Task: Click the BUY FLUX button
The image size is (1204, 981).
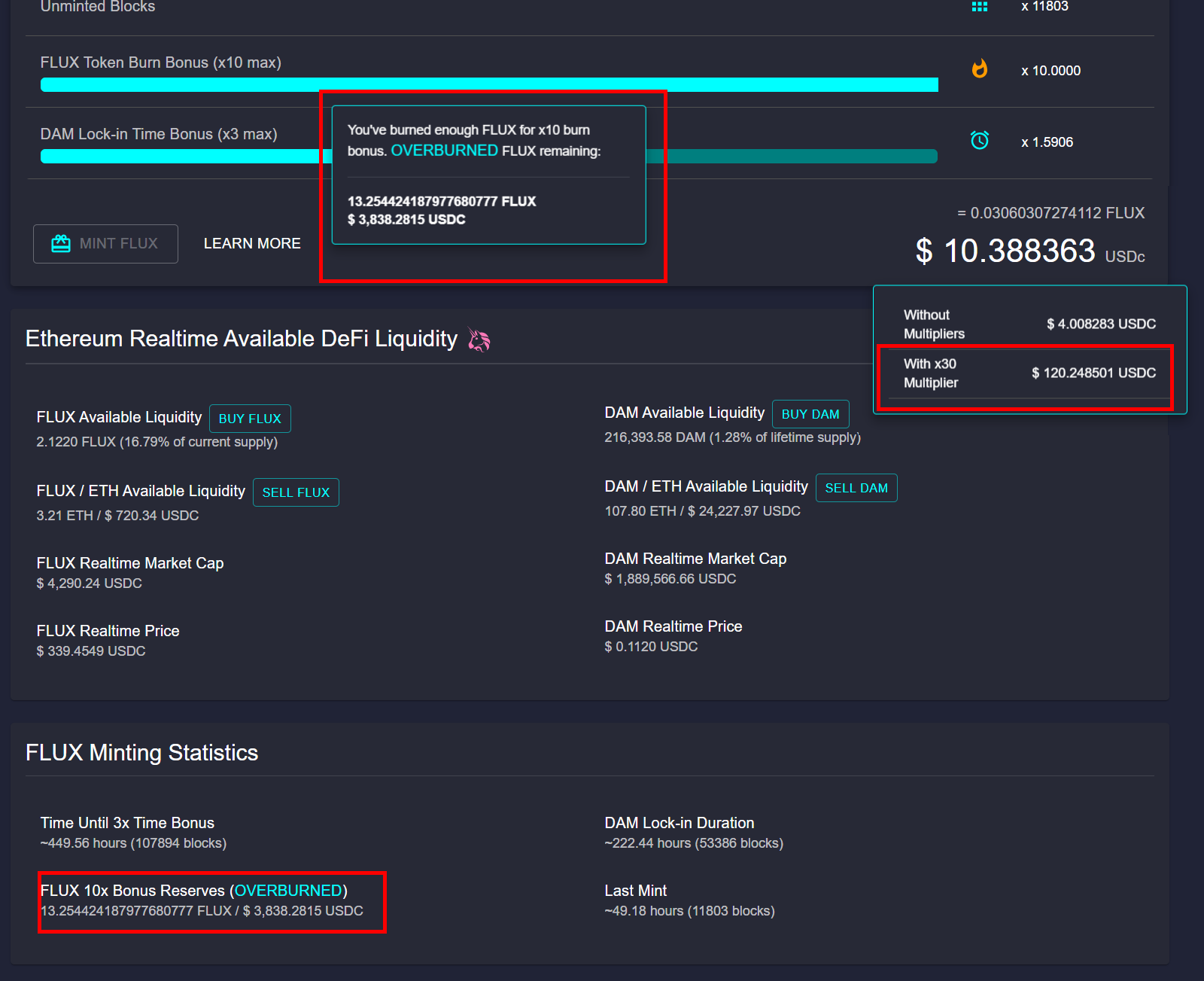Action: point(250,419)
